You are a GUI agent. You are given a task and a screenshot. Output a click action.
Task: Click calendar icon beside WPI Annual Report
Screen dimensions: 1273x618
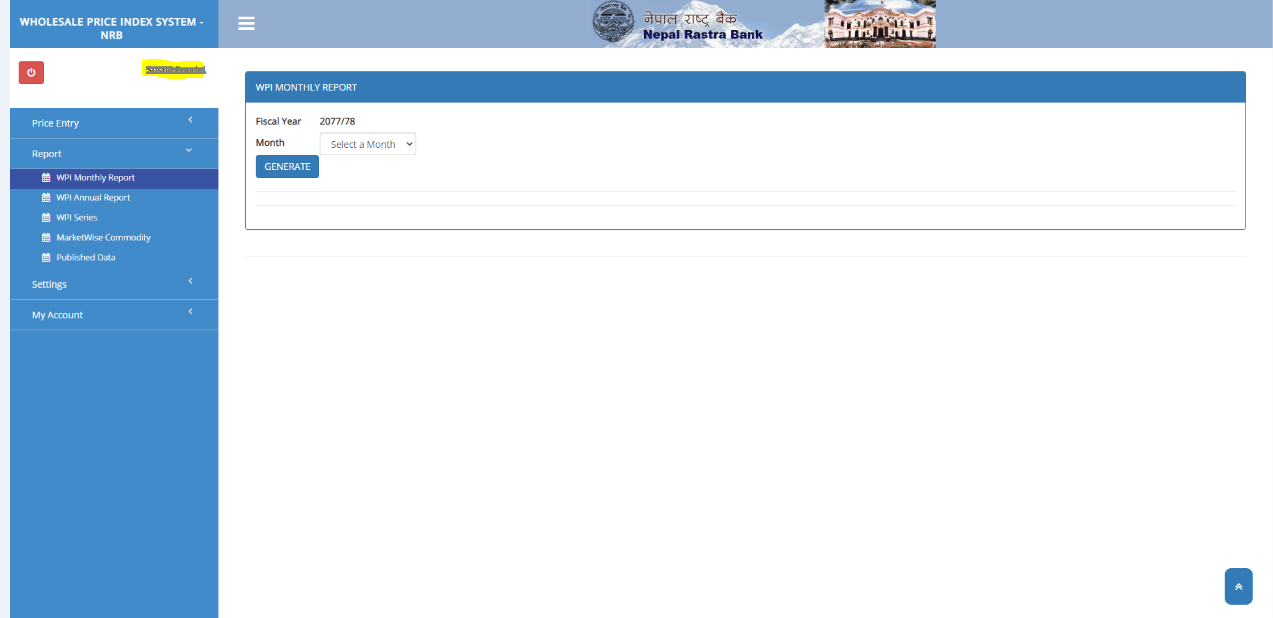(x=46, y=198)
